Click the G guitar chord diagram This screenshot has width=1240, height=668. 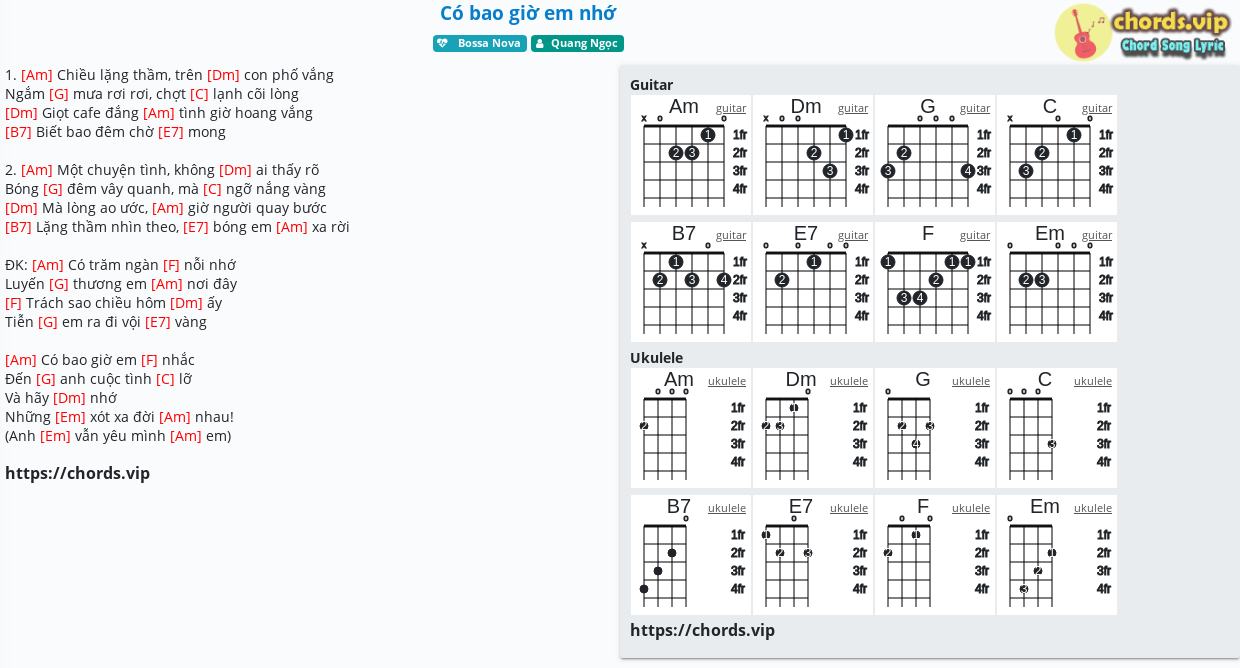[x=935, y=155]
